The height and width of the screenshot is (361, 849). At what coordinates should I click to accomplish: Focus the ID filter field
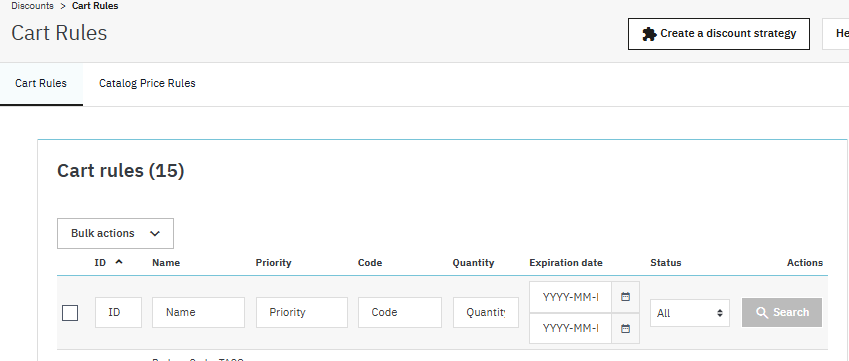point(118,312)
